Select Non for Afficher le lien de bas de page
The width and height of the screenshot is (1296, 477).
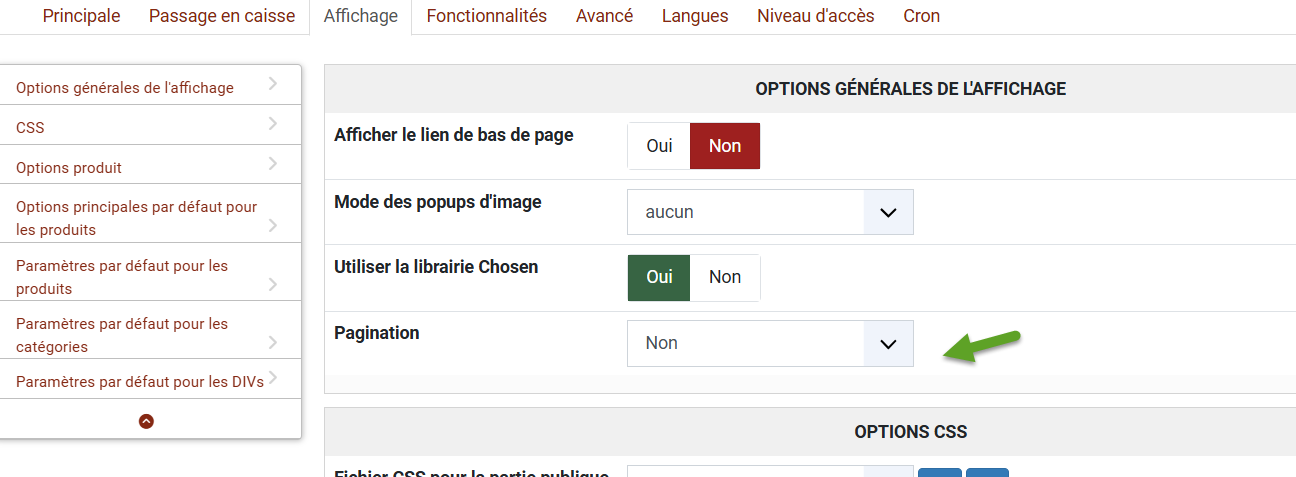[x=725, y=146]
